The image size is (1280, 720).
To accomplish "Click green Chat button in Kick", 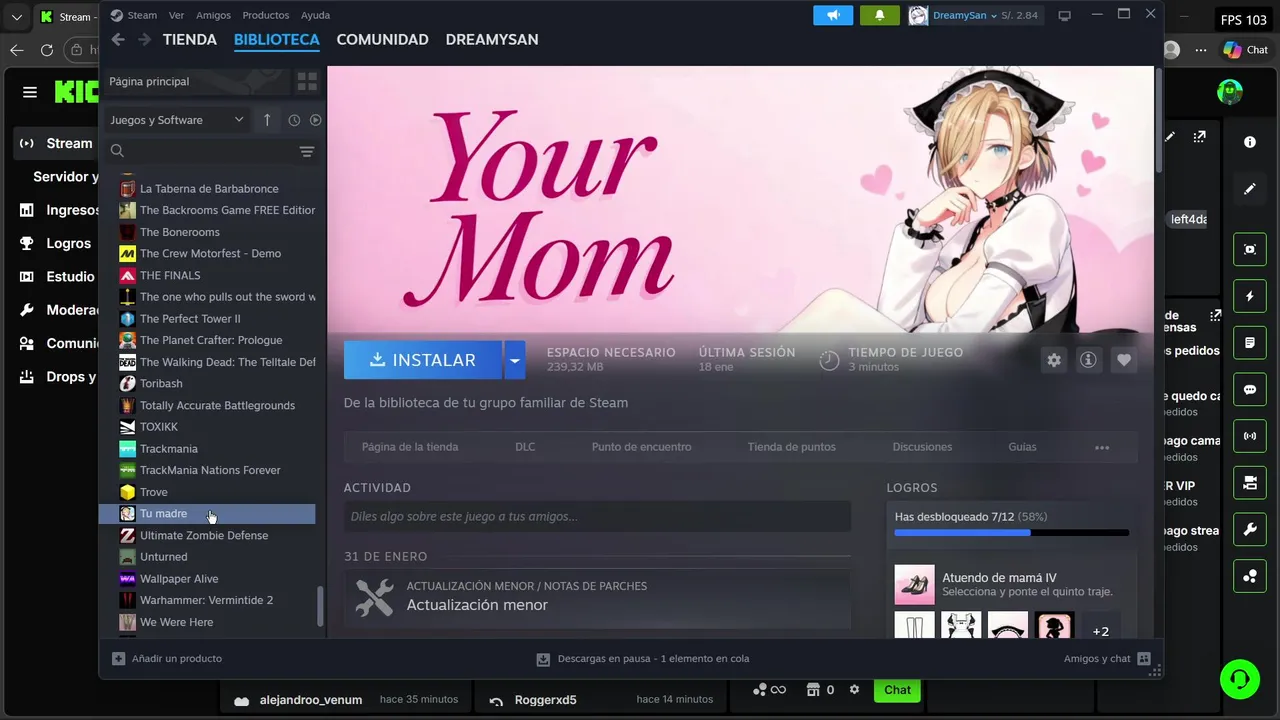I will (897, 690).
